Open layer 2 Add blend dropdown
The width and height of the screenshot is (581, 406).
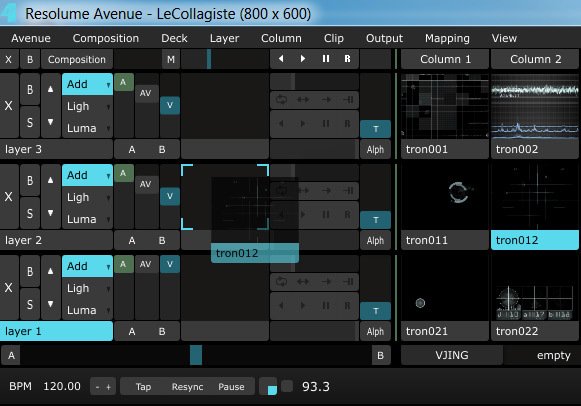[x=87, y=175]
